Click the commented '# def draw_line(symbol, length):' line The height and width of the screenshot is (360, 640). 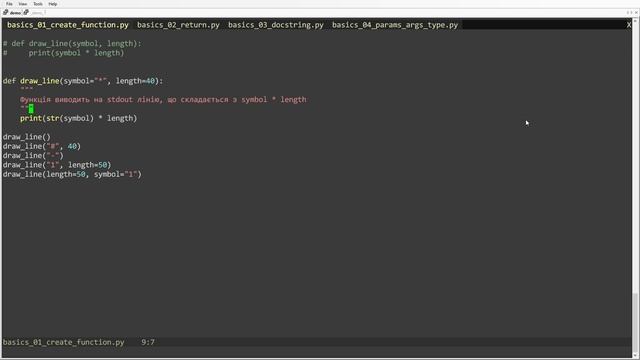[72, 44]
